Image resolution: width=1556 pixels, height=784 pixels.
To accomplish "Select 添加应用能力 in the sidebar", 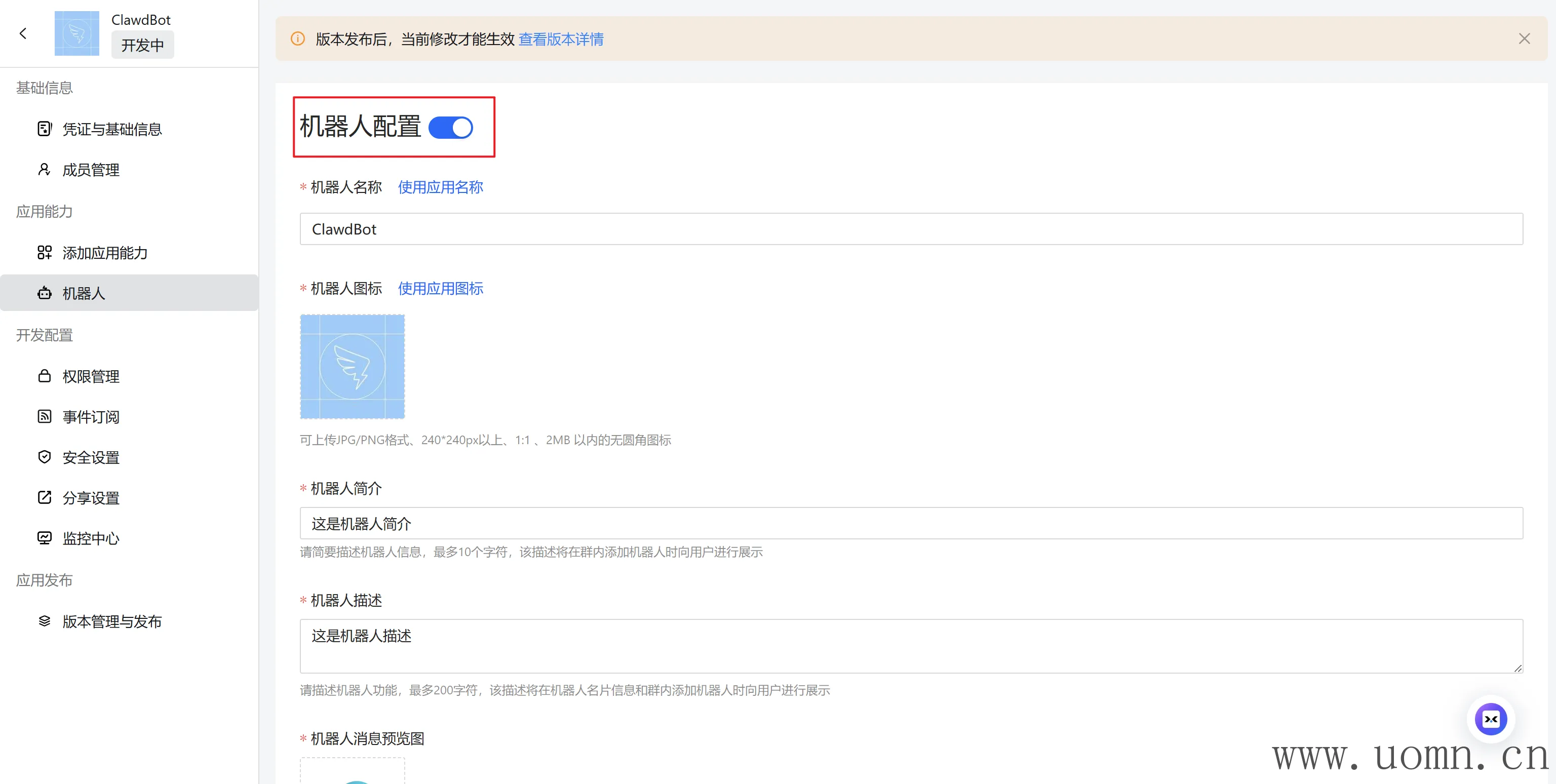I will 104,253.
